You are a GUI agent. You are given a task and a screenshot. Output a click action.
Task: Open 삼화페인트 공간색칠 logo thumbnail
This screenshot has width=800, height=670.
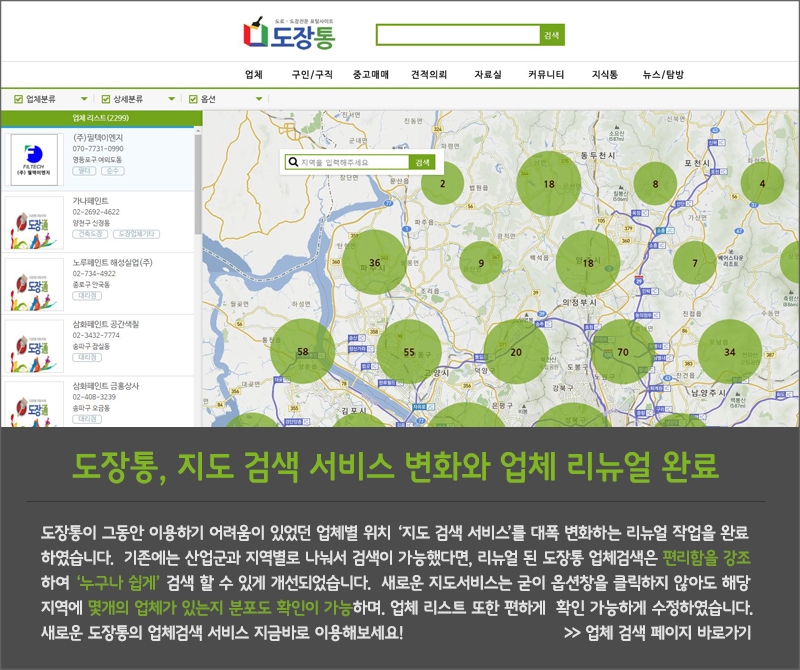34,346
